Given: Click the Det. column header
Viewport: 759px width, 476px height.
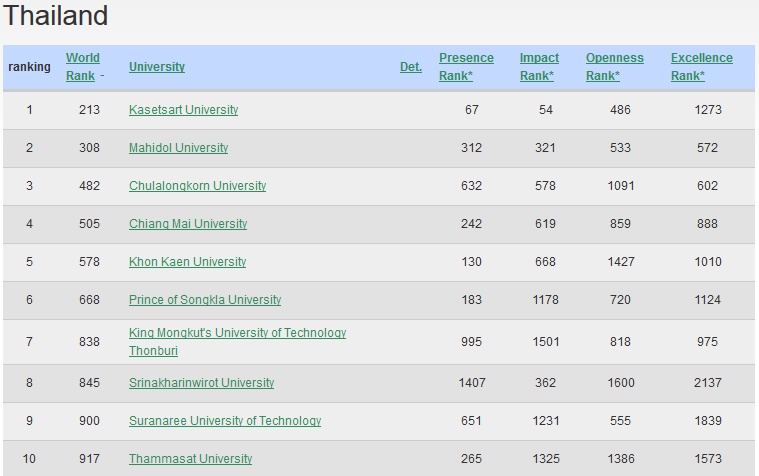Looking at the screenshot, I should click(x=410, y=67).
